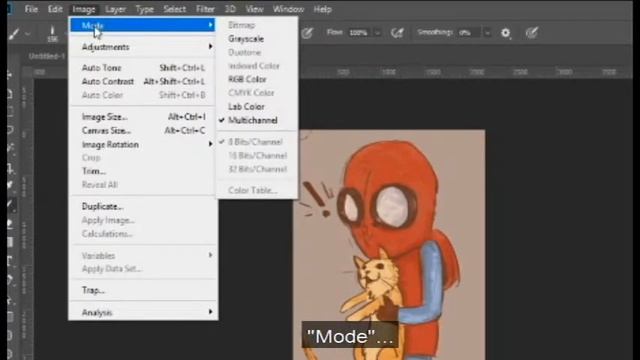Close the open Image menu
Screen dimensions: 640x360
tap(84, 9)
